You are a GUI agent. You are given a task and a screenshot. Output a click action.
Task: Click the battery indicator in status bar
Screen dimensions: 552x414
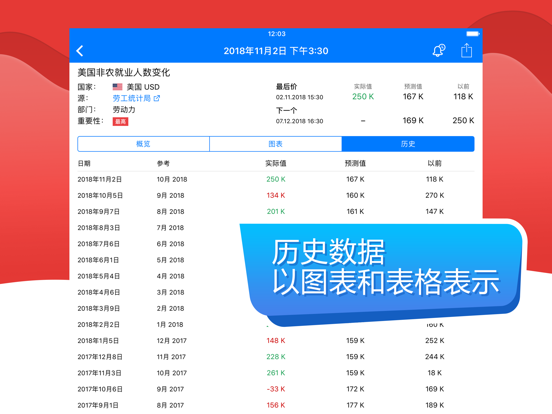point(472,34)
